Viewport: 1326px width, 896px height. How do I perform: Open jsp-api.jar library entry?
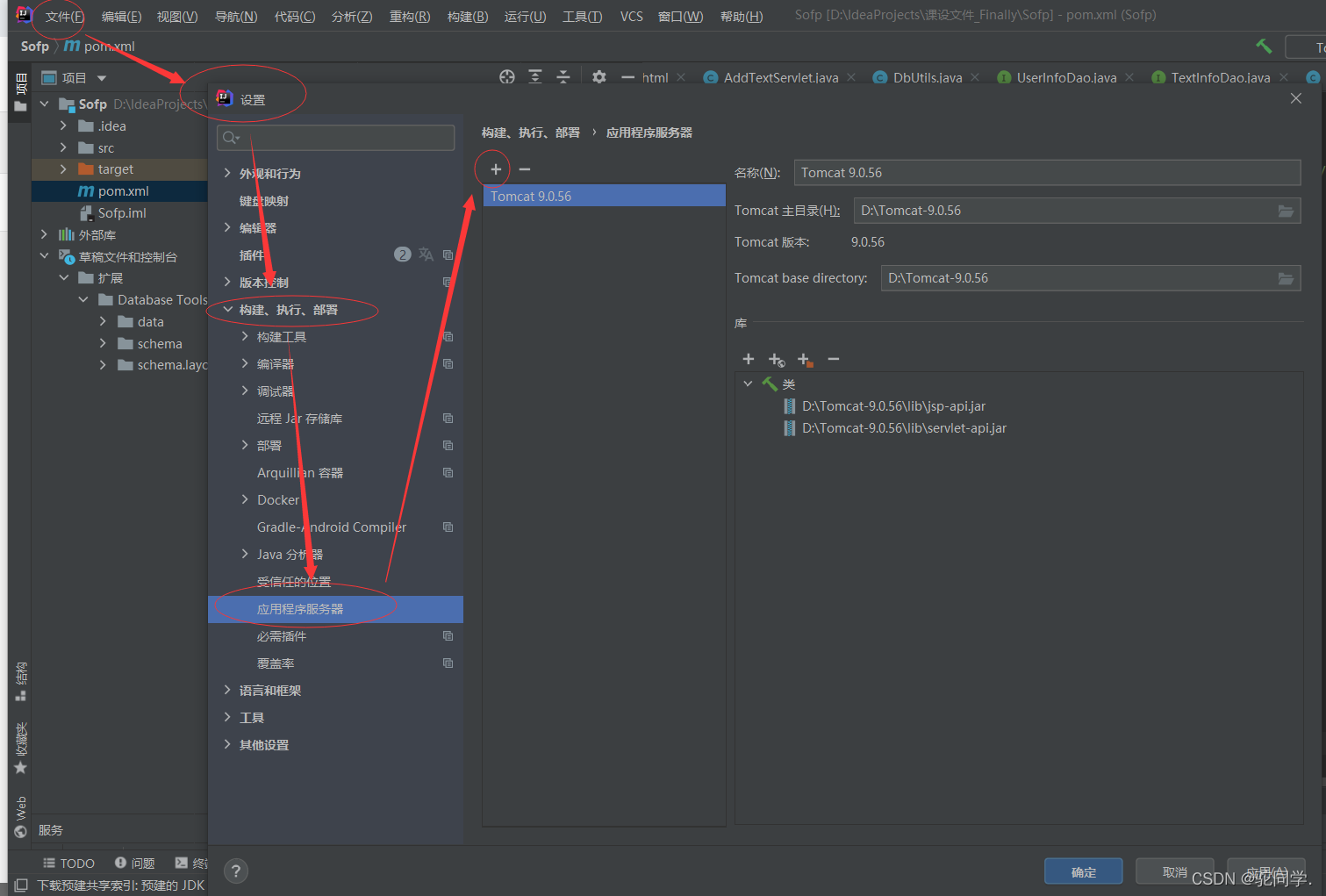click(x=893, y=406)
